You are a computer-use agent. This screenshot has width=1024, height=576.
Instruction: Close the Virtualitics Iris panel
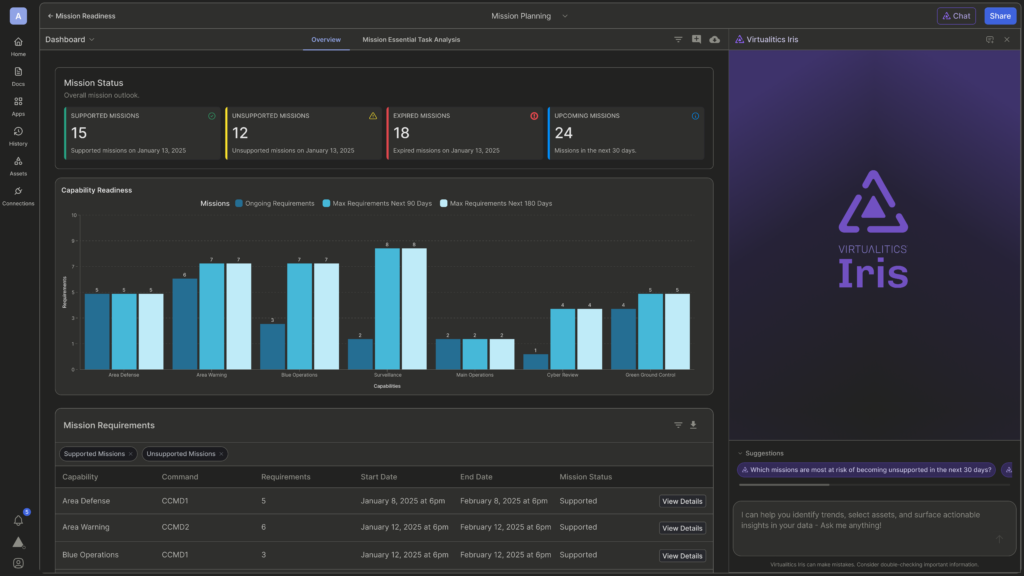click(x=1007, y=40)
